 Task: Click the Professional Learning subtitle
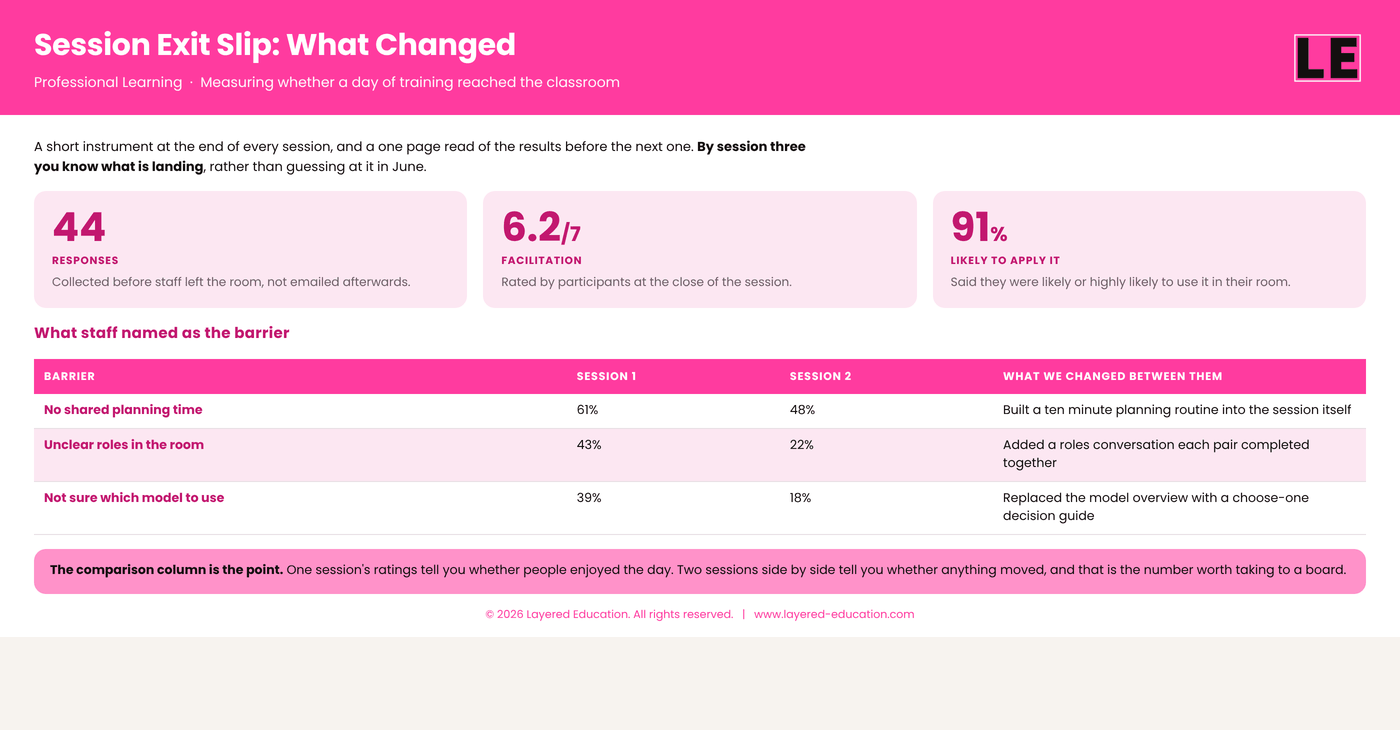pos(108,82)
